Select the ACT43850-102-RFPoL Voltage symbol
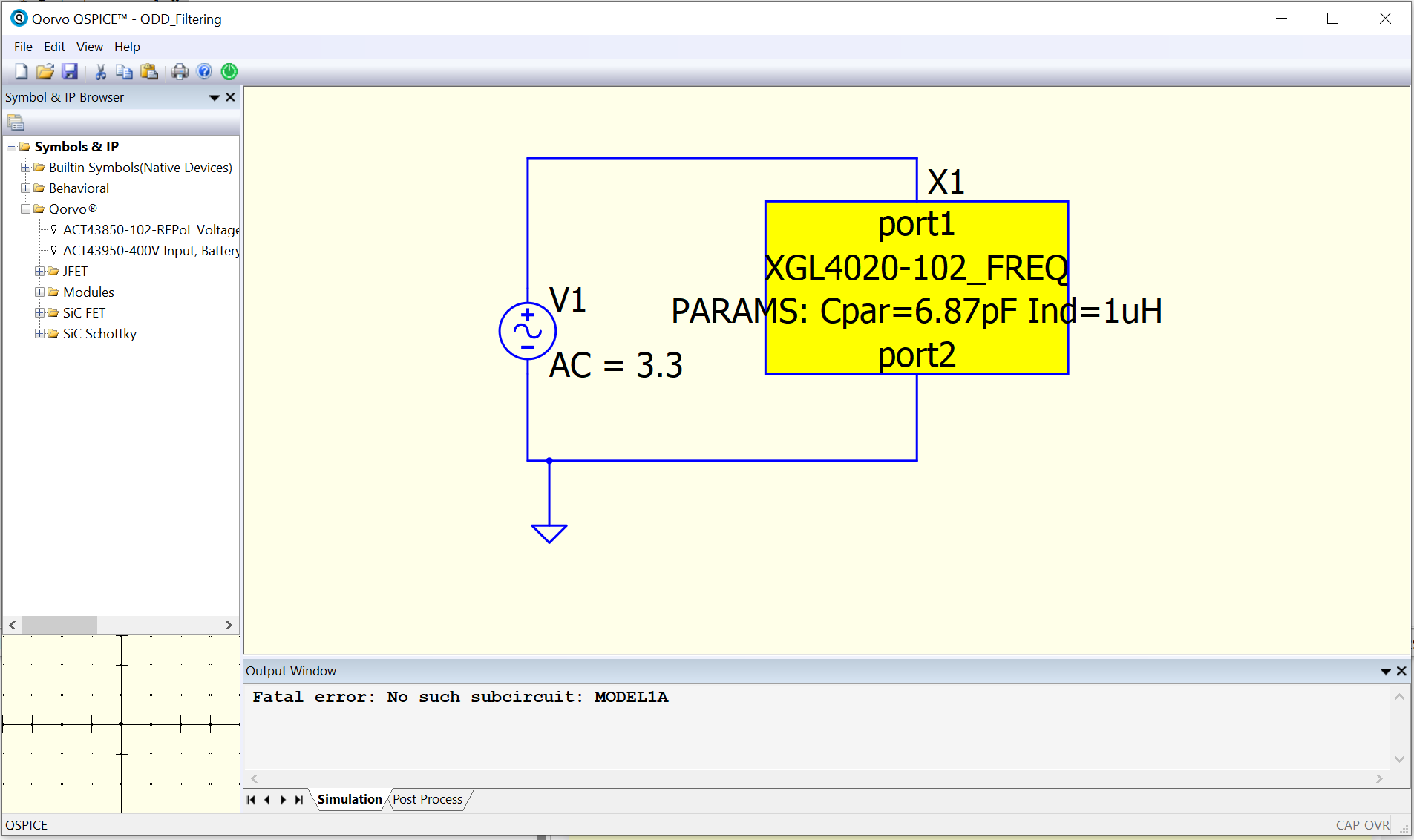This screenshot has height=840, width=1414. point(151,230)
